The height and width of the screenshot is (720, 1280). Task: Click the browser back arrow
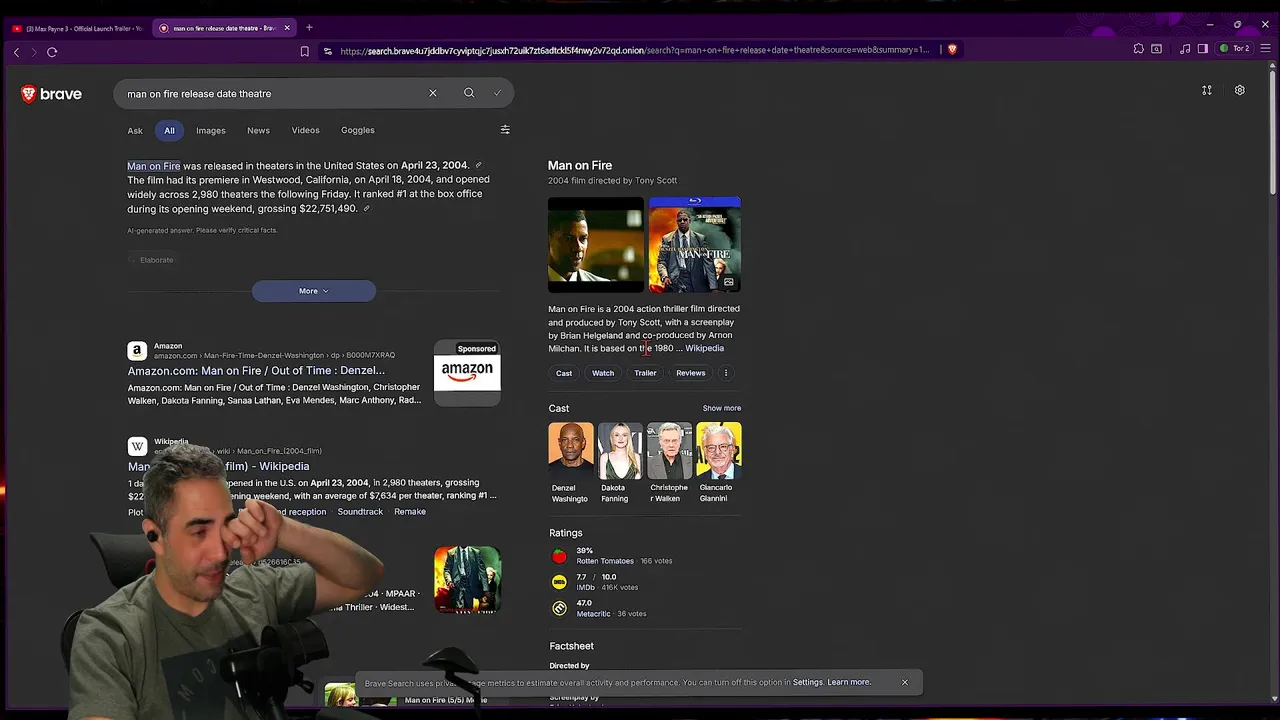coord(16,52)
